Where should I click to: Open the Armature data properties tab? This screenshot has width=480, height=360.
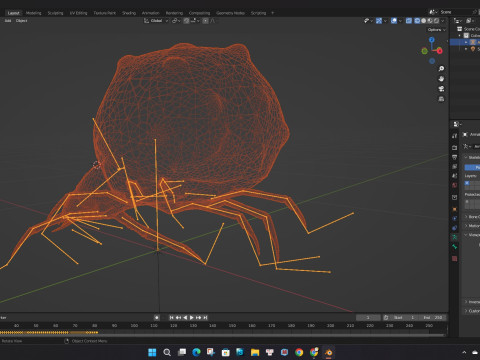coord(455,237)
